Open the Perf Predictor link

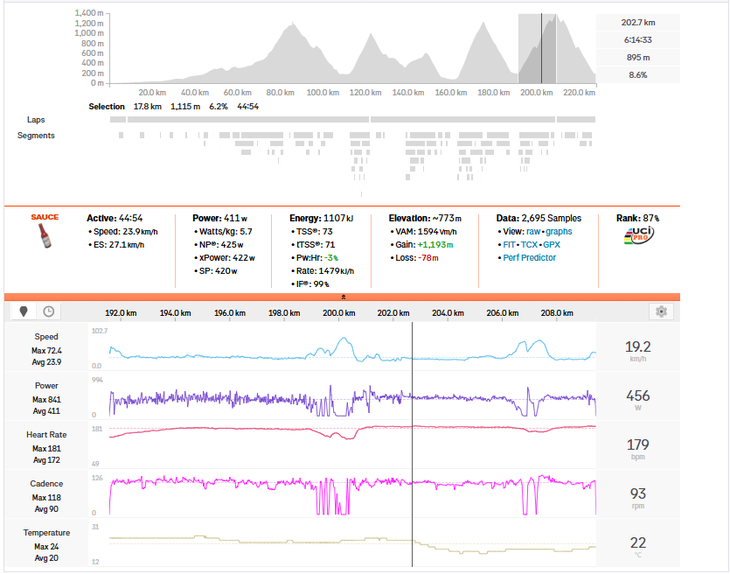click(x=529, y=257)
